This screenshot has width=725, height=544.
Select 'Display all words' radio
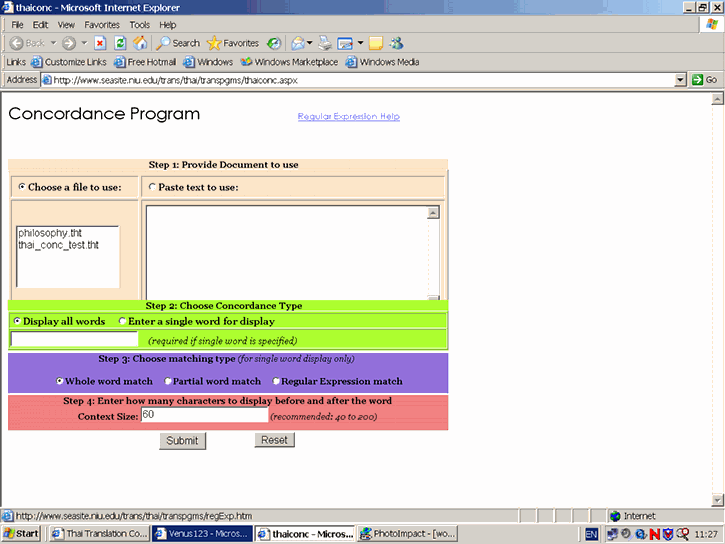tap(17, 321)
